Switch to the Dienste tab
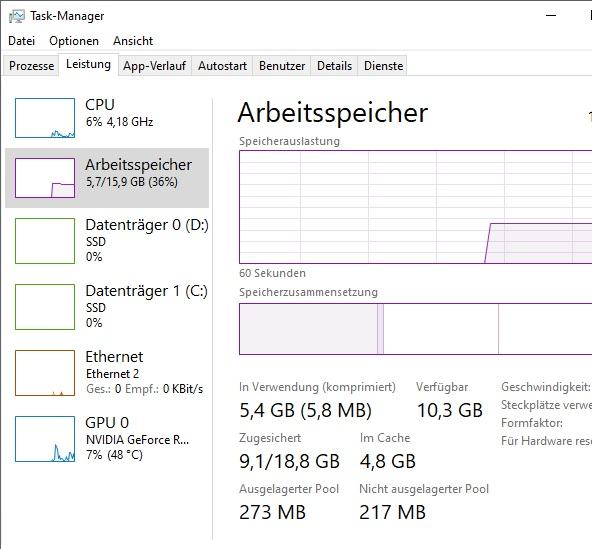The height and width of the screenshot is (549, 592). pyautogui.click(x=383, y=66)
